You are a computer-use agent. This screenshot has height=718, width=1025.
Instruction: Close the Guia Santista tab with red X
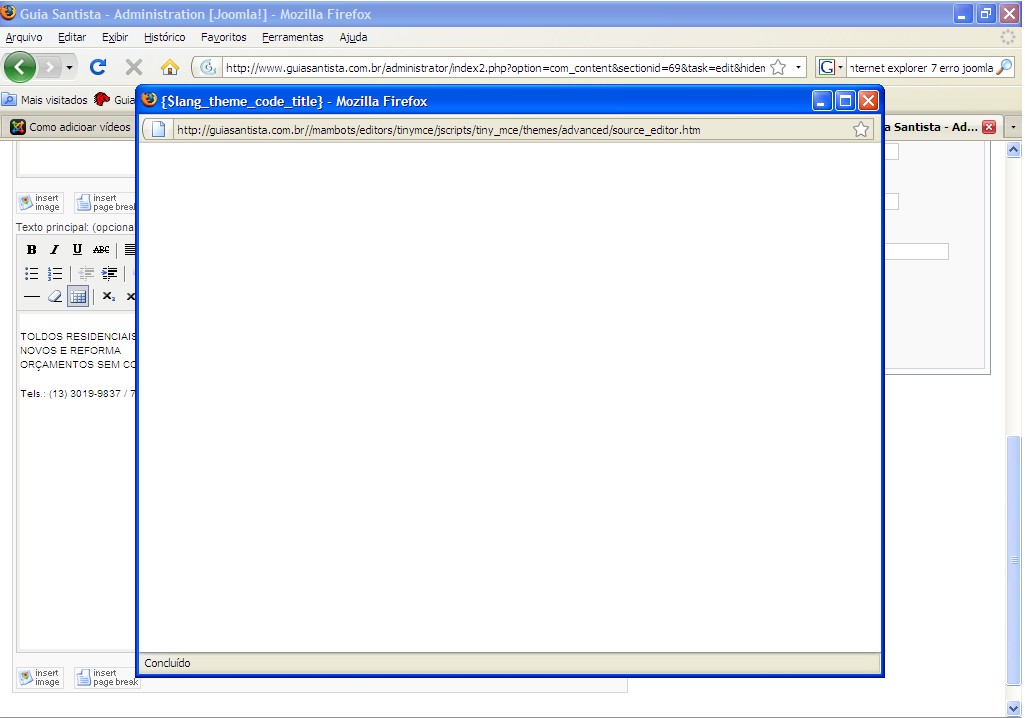click(x=989, y=127)
